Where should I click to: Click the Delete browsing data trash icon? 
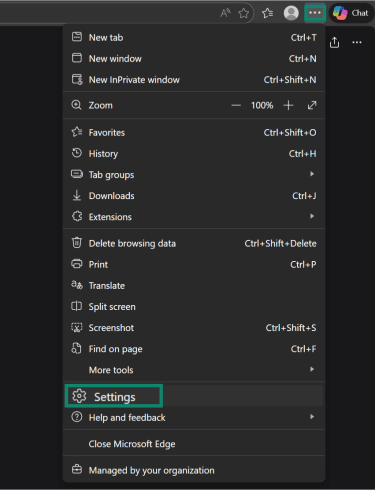(x=77, y=242)
